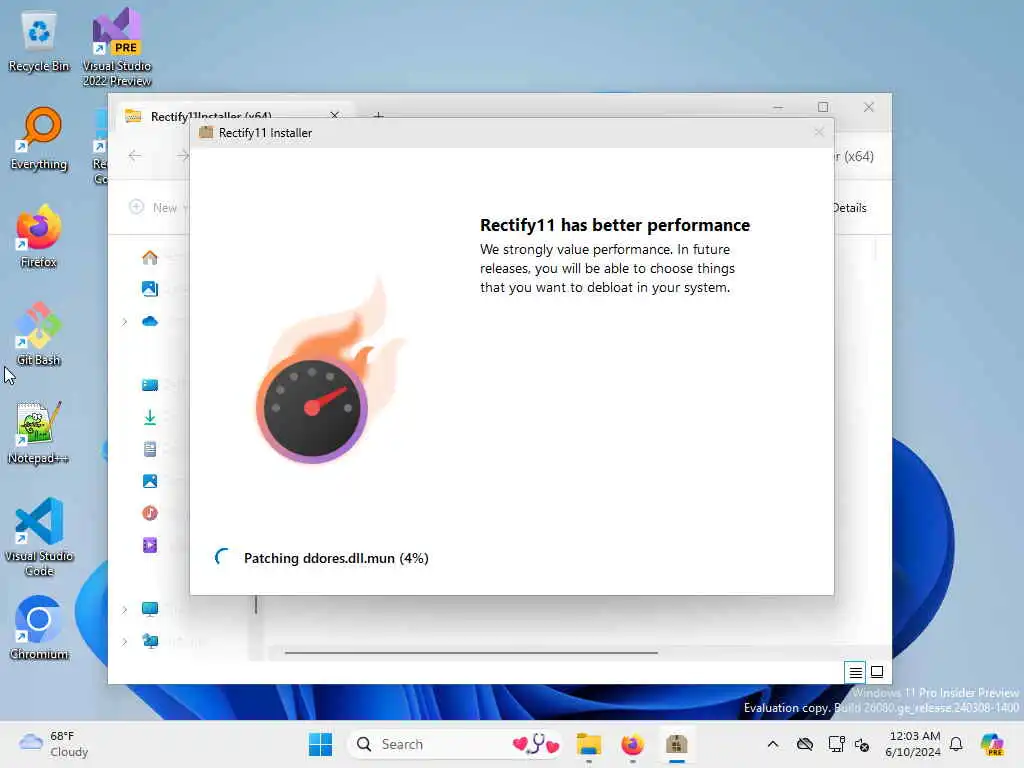This screenshot has height=768, width=1024.
Task: Maximize the File Explorer window
Action: (823, 107)
